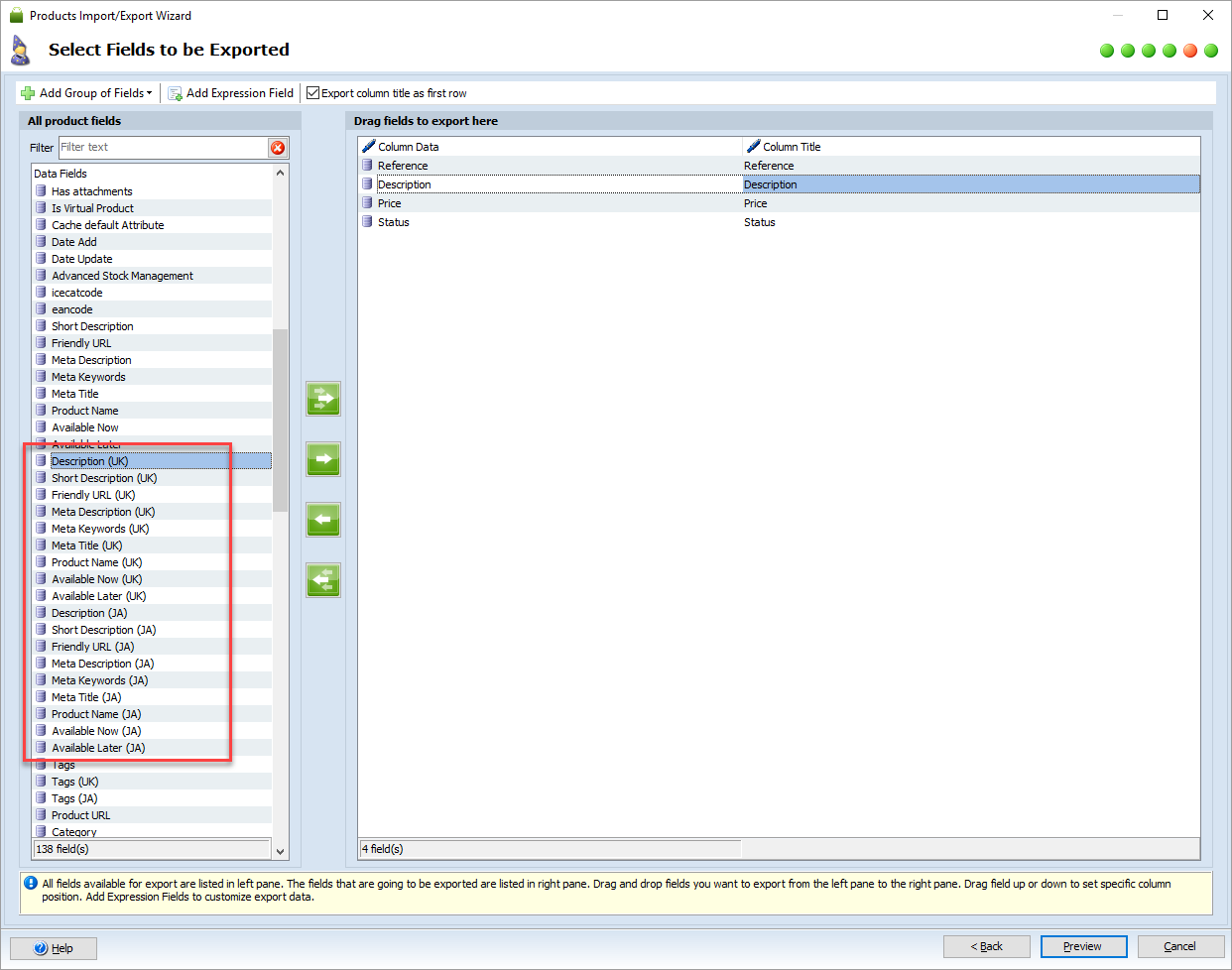Click the red wizard step indicator dot
This screenshot has height=970, width=1232.
[1190, 51]
